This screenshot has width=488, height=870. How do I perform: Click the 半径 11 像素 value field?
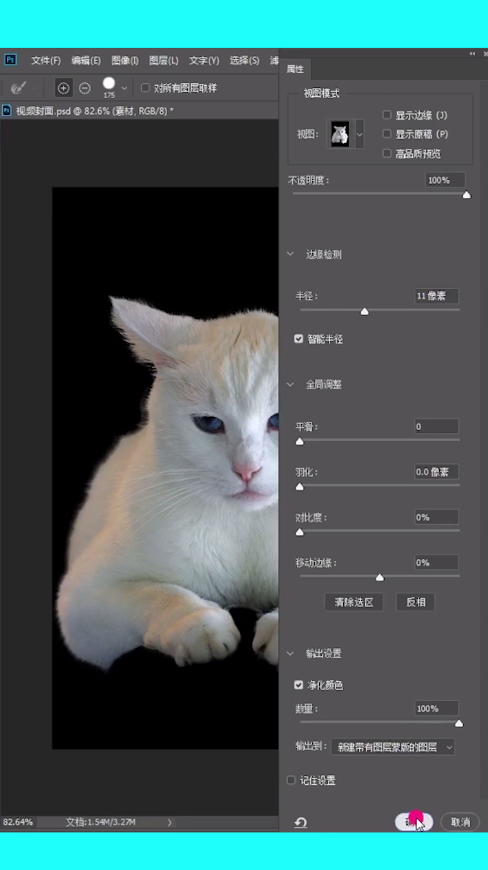tap(437, 296)
